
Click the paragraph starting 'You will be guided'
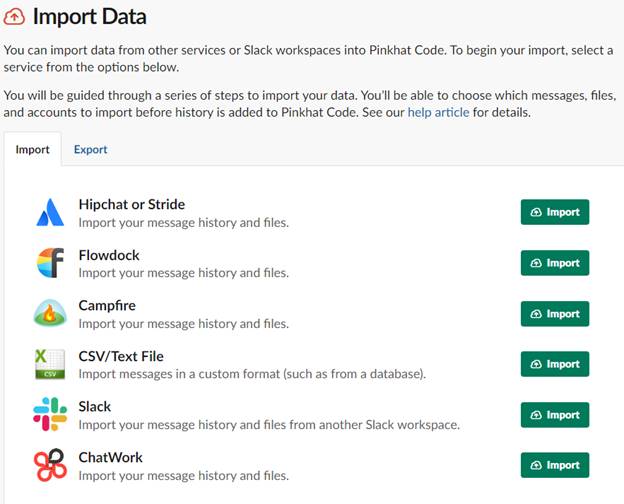point(310,104)
